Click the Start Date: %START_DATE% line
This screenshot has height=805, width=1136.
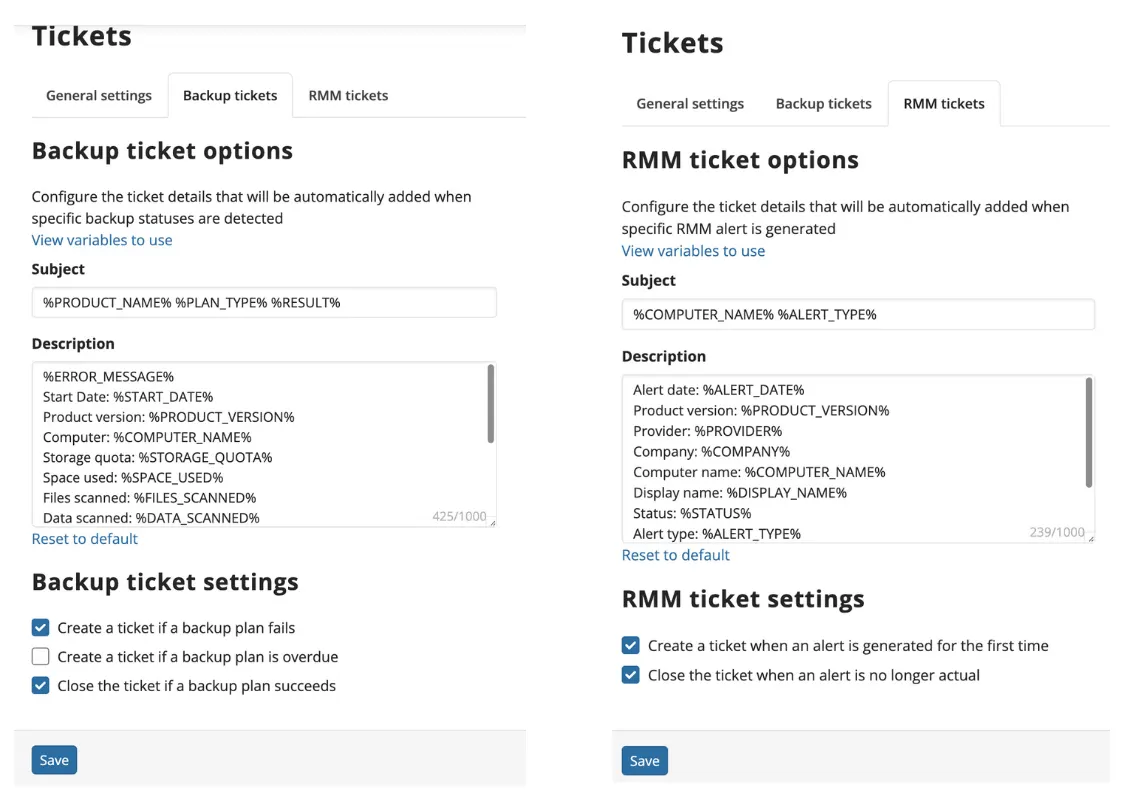coord(128,397)
